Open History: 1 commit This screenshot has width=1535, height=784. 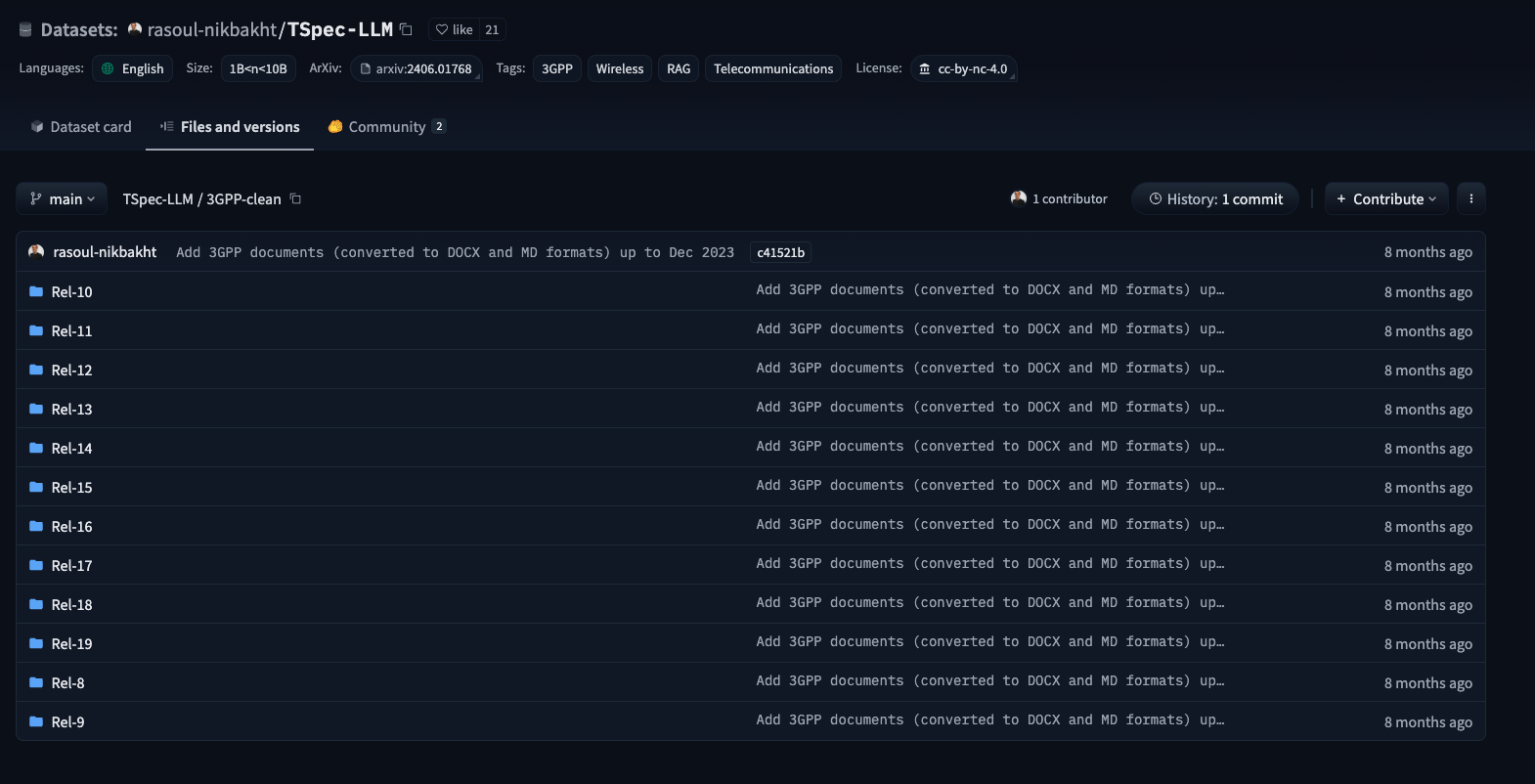click(x=1215, y=198)
